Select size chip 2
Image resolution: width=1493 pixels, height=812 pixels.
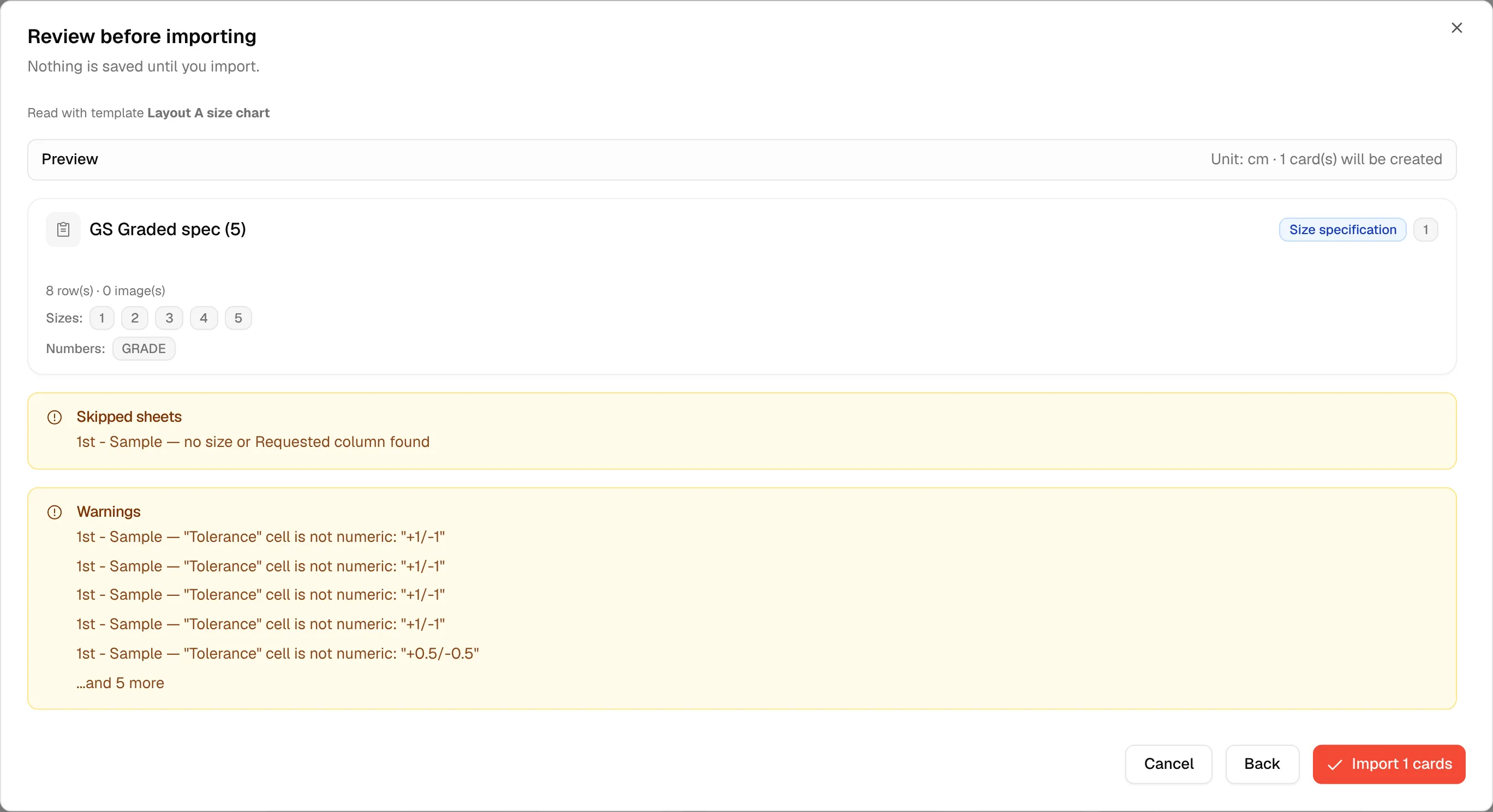pos(135,318)
